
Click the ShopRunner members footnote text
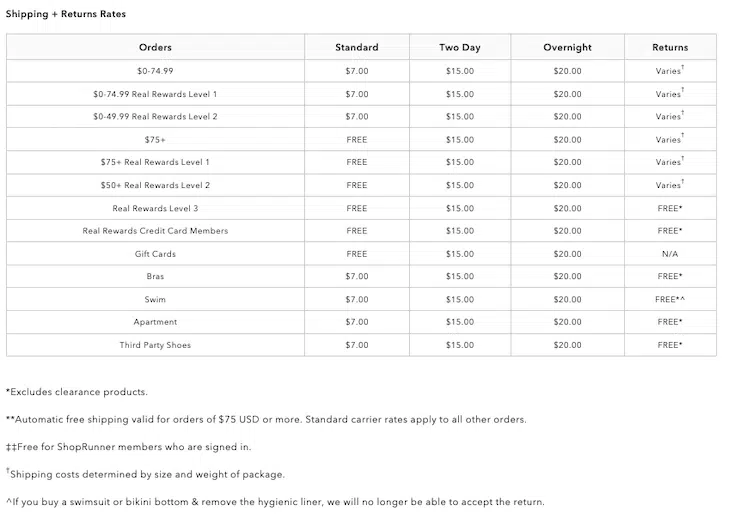tap(128, 447)
